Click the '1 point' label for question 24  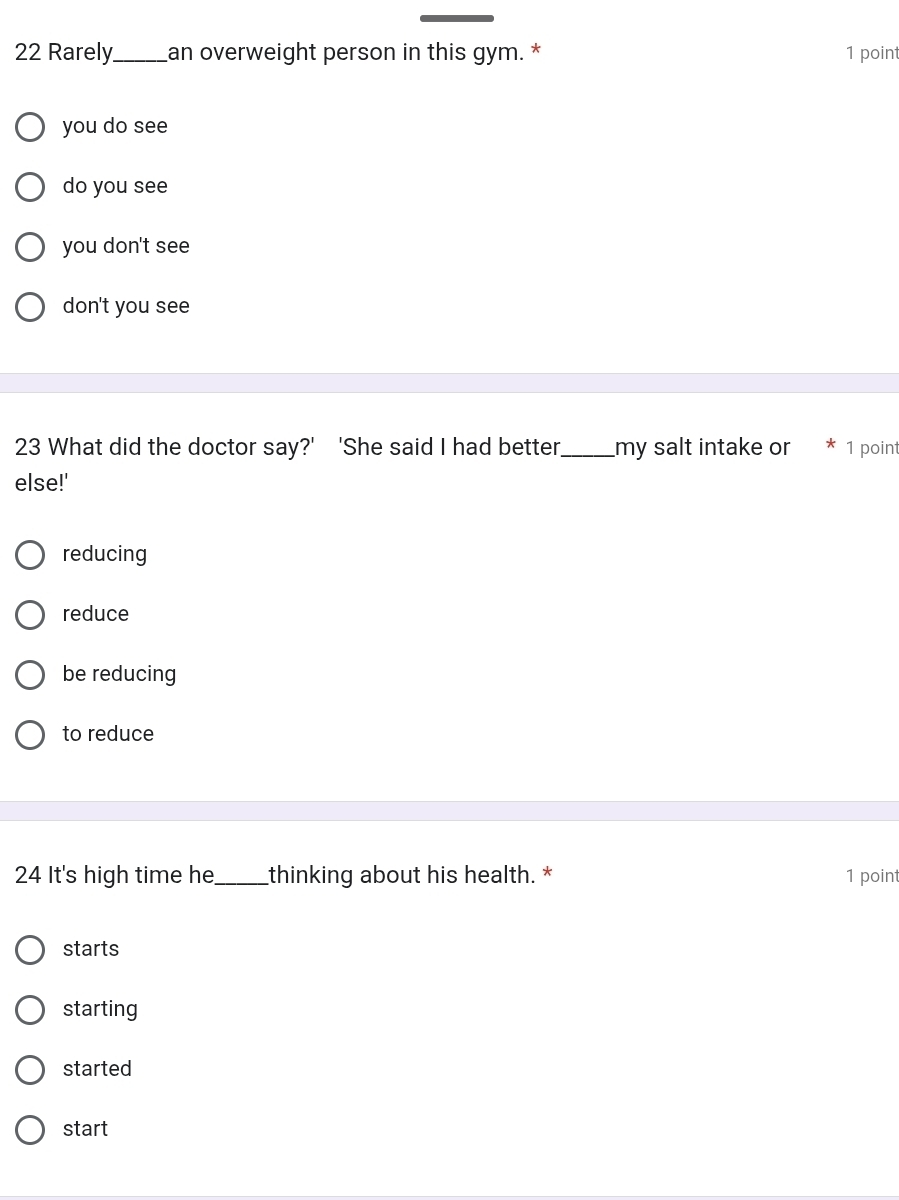[872, 876]
